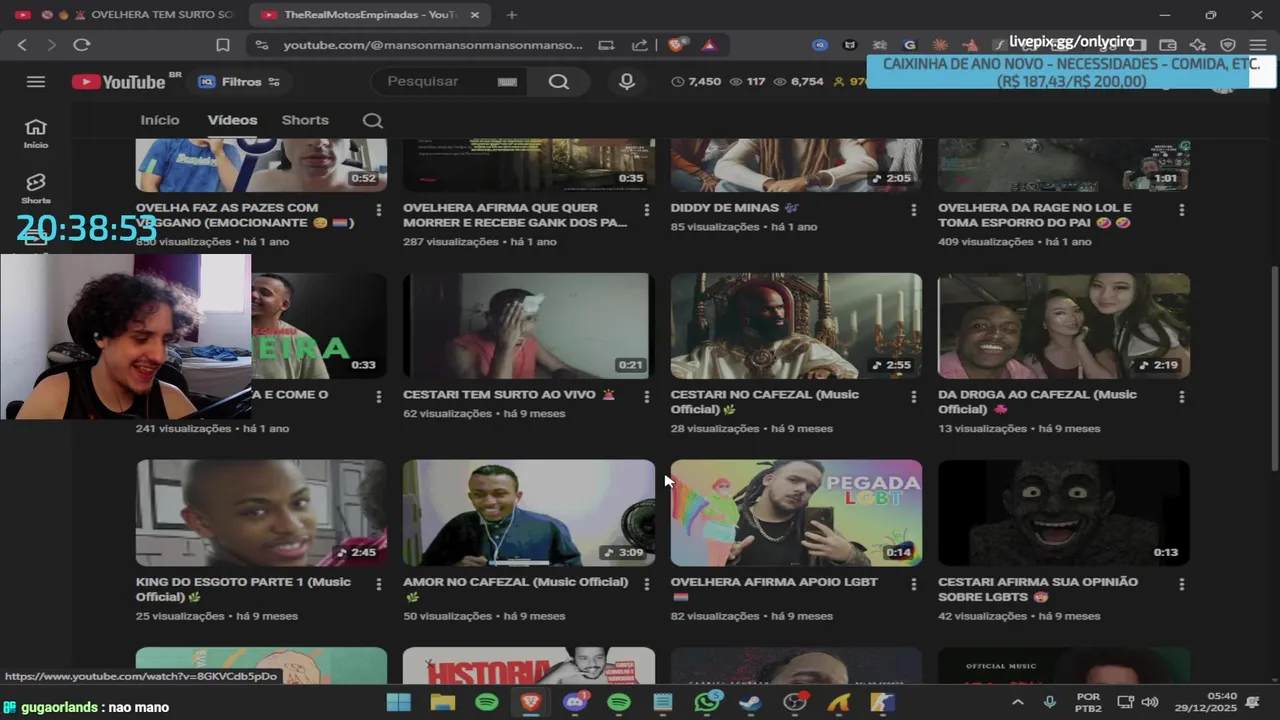Open the YouTube hamburger guide menu

[x=36, y=82]
